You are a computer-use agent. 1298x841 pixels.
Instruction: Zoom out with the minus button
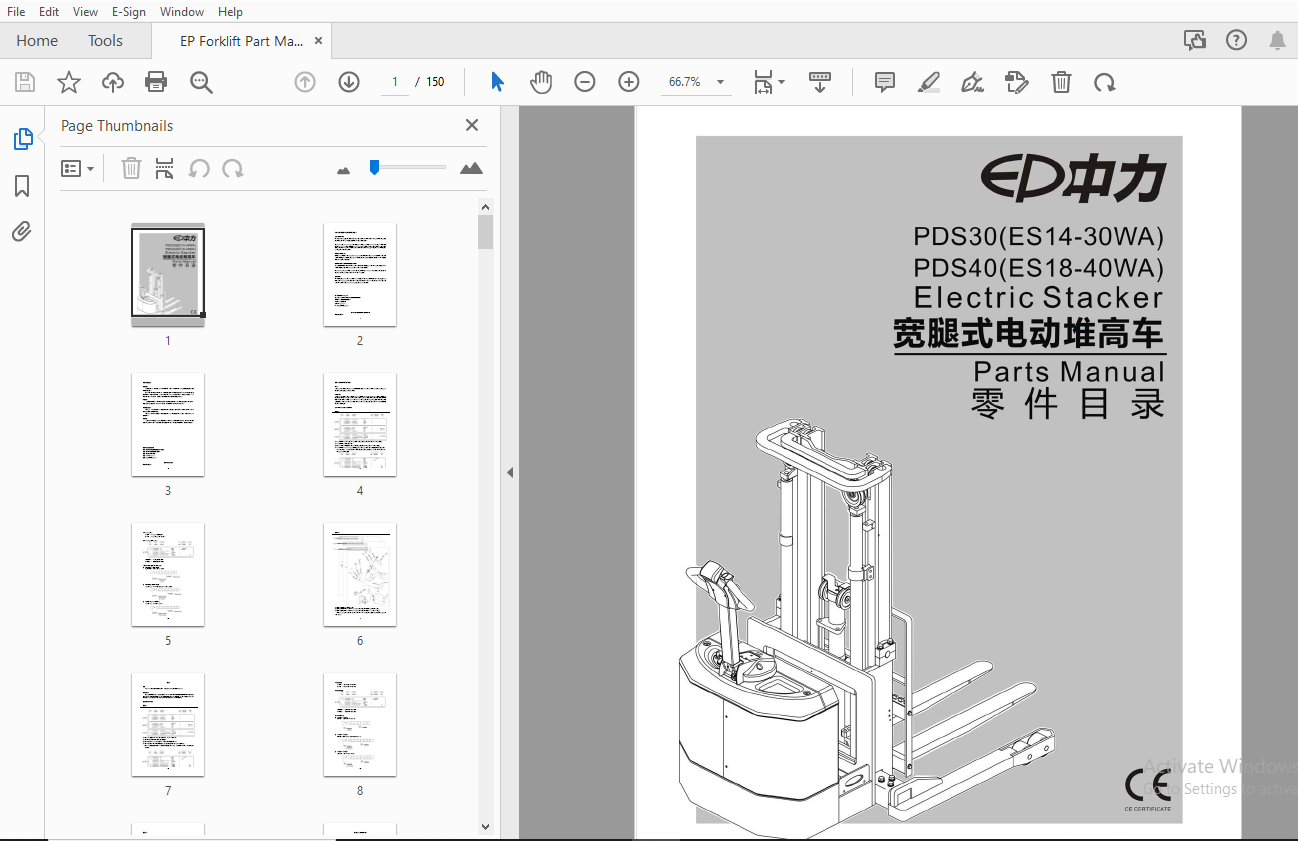(585, 82)
